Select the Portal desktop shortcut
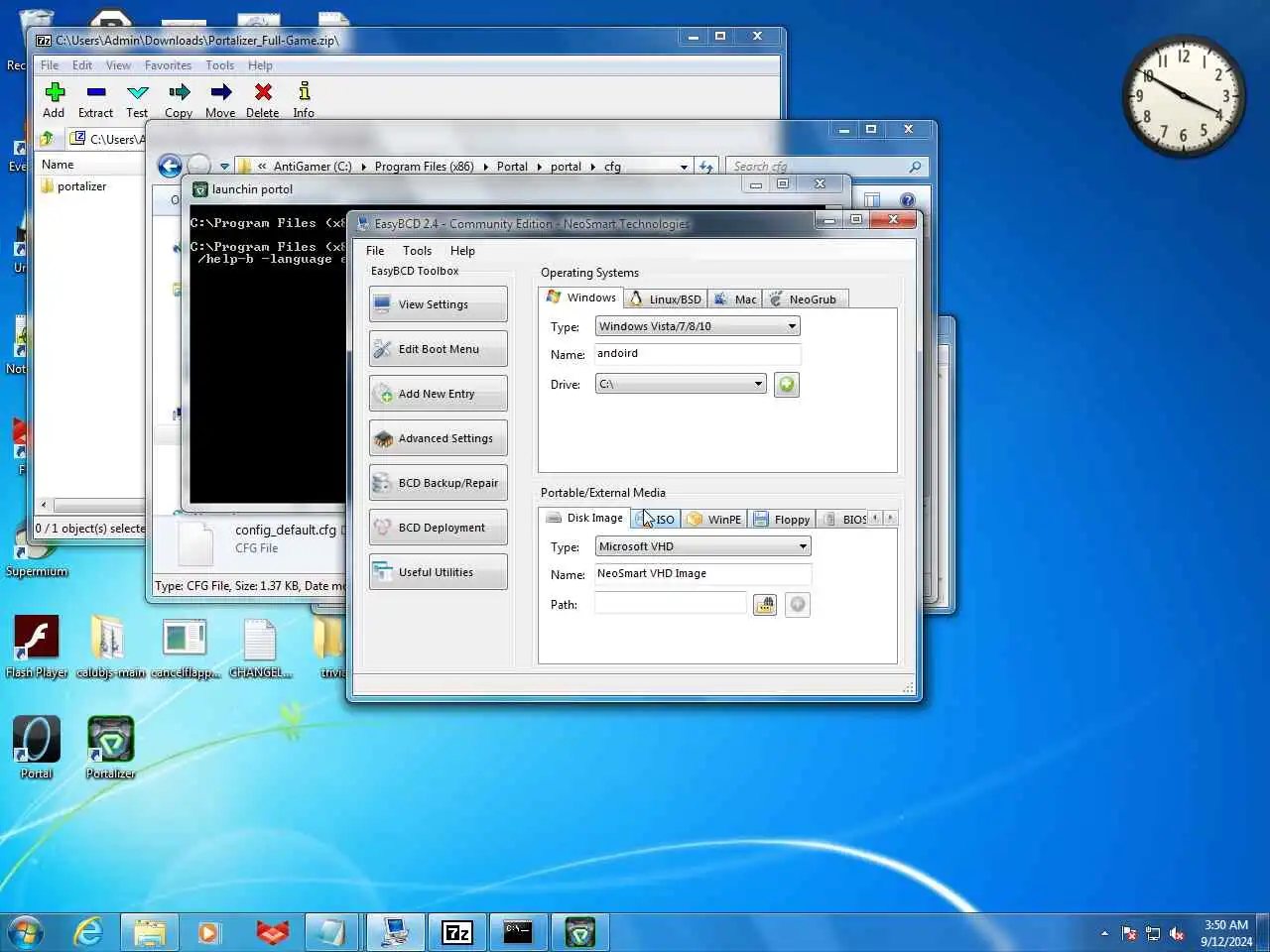 pos(37,748)
